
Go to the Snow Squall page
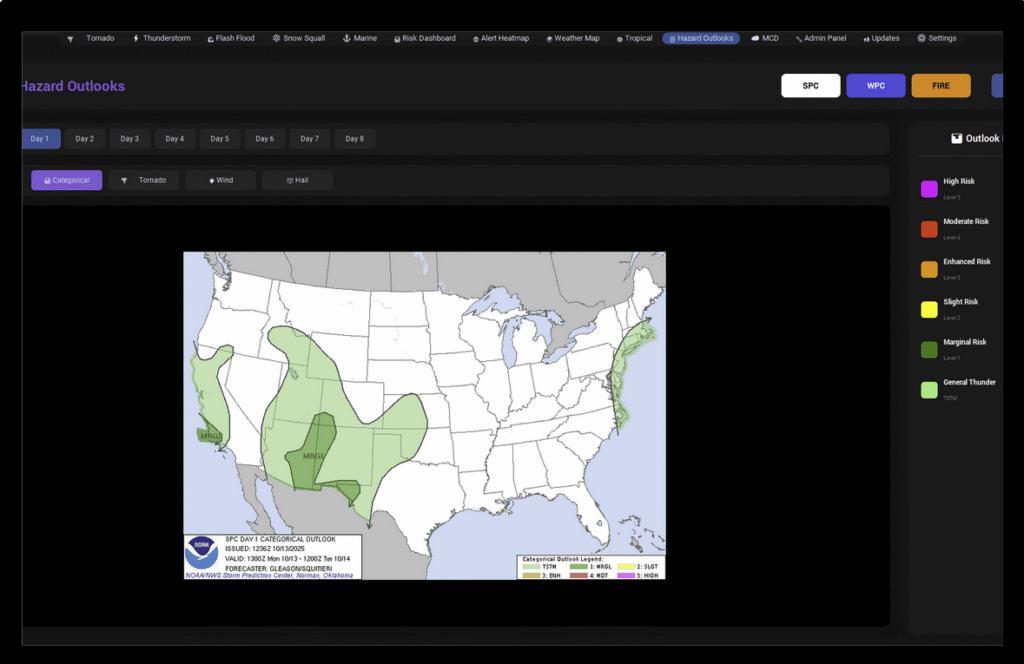pyautogui.click(x=299, y=39)
